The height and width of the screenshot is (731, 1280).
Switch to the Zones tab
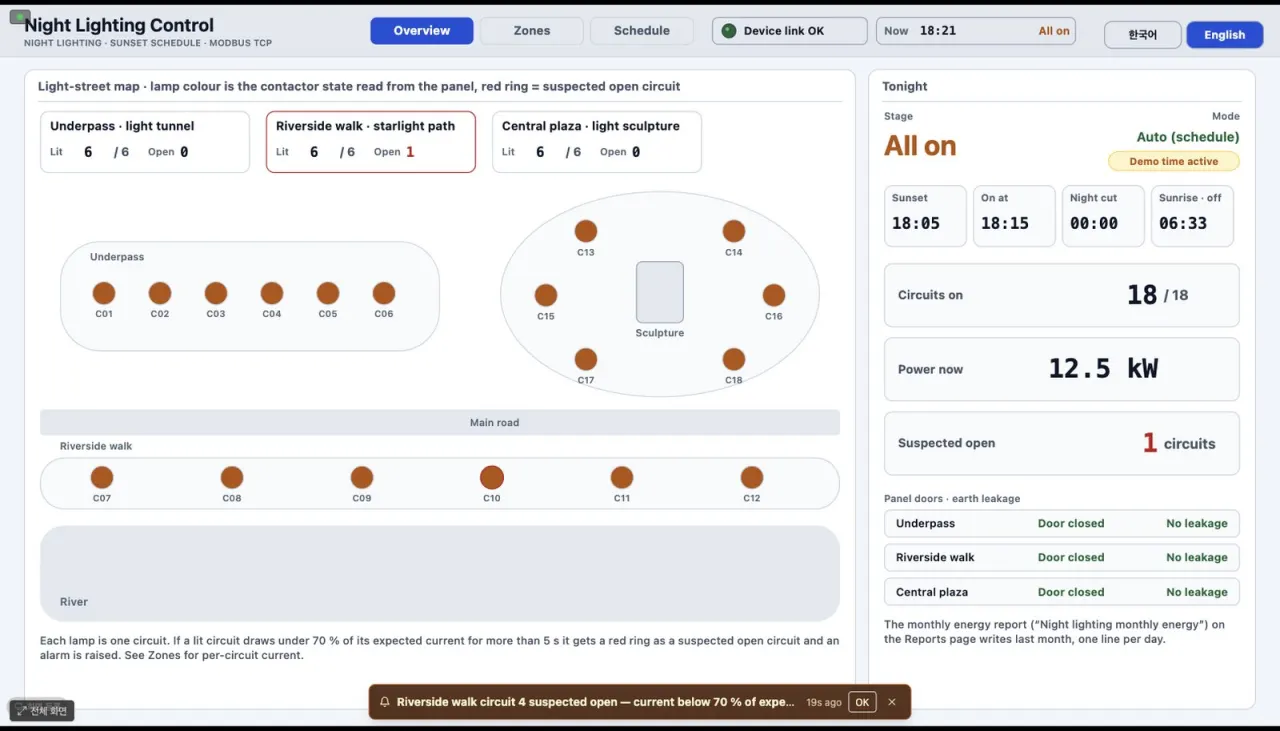pos(532,31)
